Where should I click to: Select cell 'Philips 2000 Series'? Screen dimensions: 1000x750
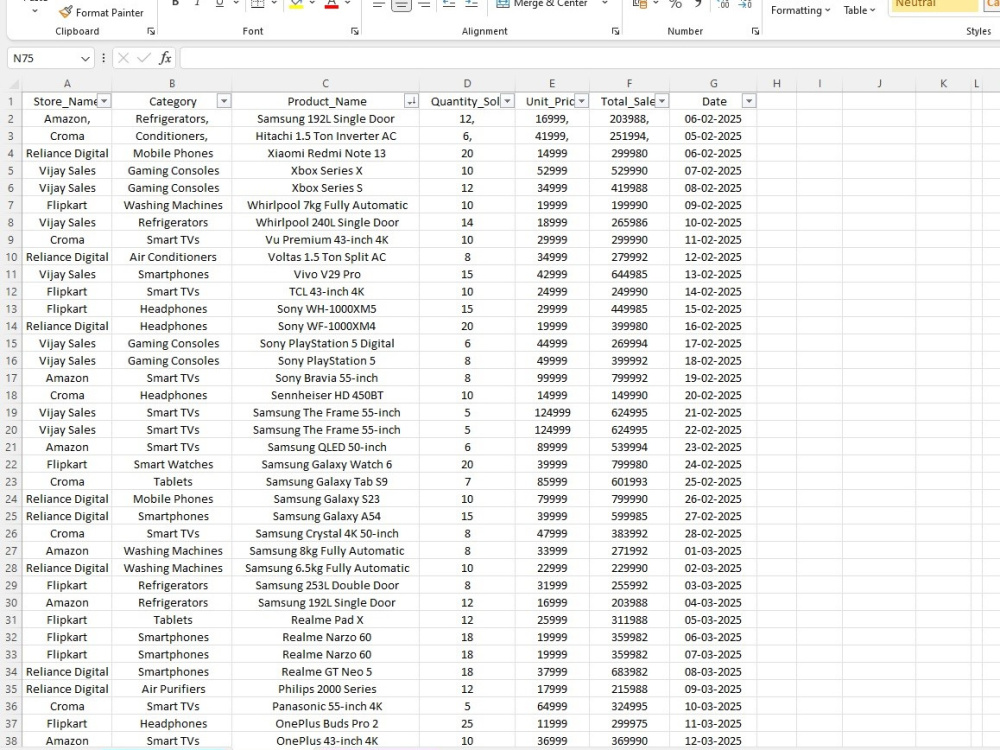click(326, 689)
